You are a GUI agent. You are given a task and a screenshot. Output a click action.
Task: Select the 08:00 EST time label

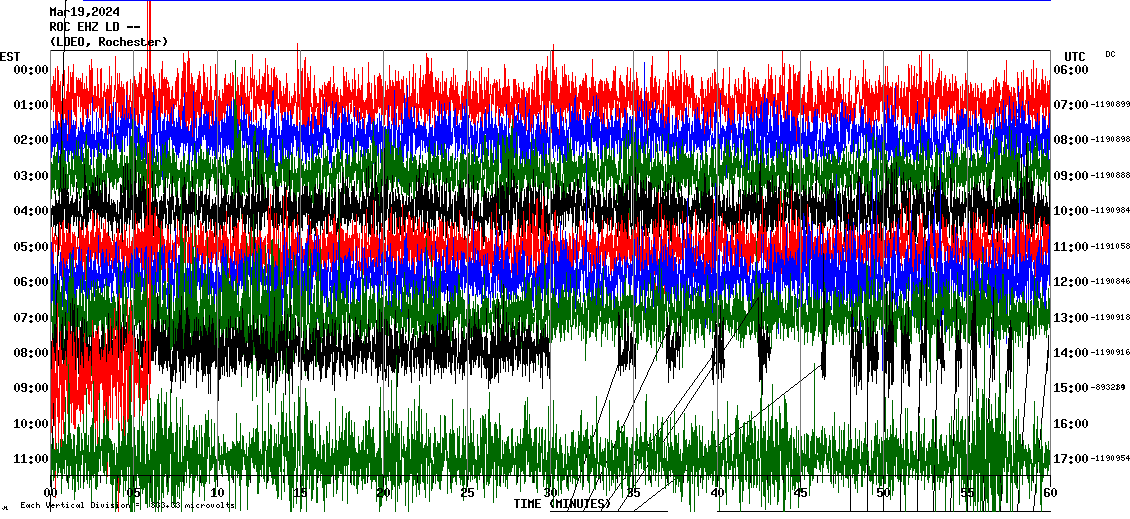[31, 353]
